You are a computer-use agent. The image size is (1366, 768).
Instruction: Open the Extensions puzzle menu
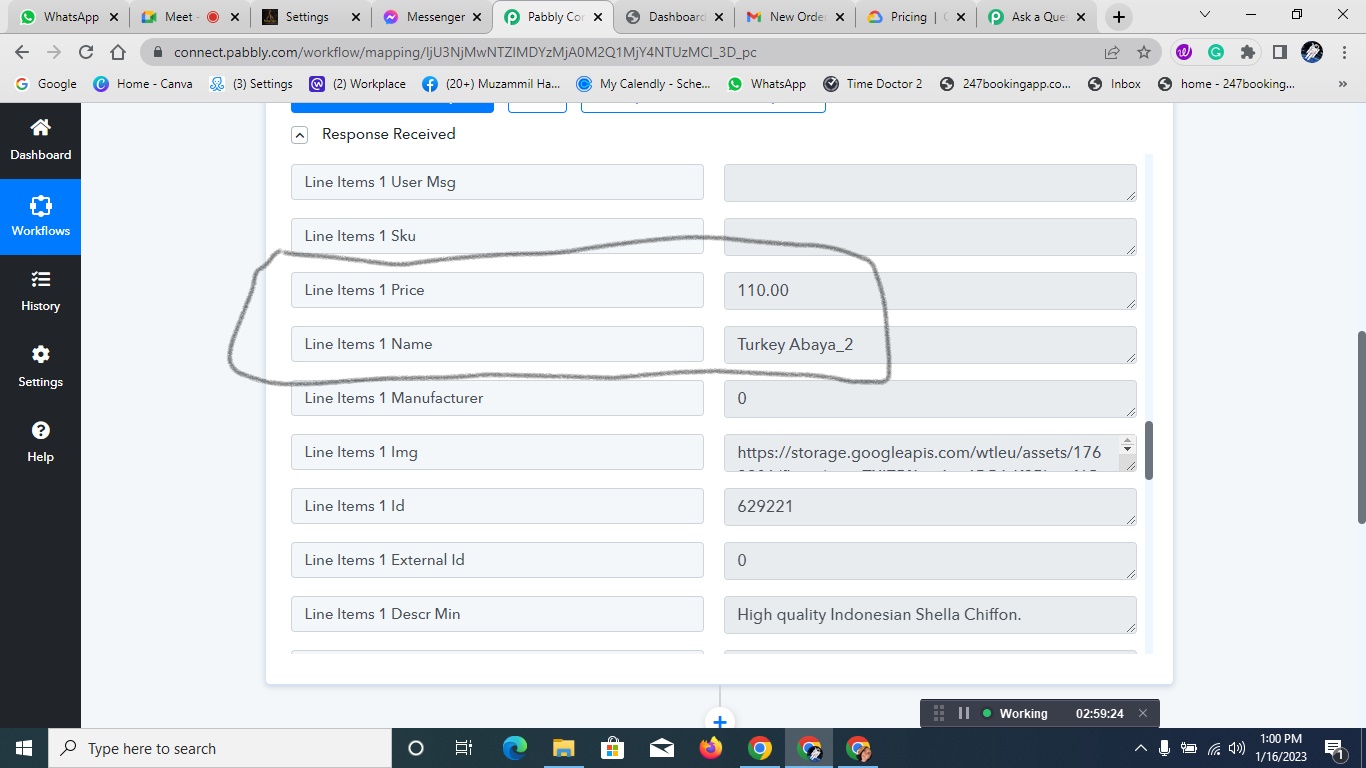[x=1247, y=52]
